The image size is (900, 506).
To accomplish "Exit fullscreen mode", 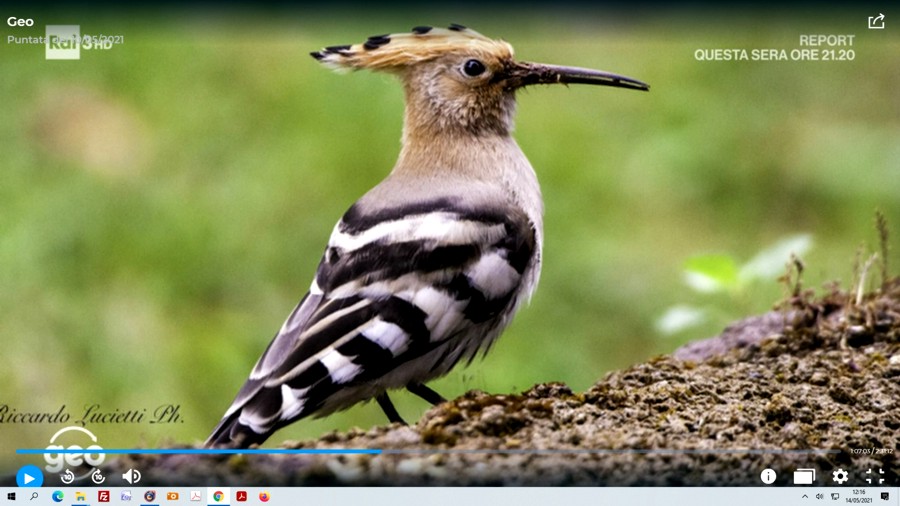I will [875, 477].
